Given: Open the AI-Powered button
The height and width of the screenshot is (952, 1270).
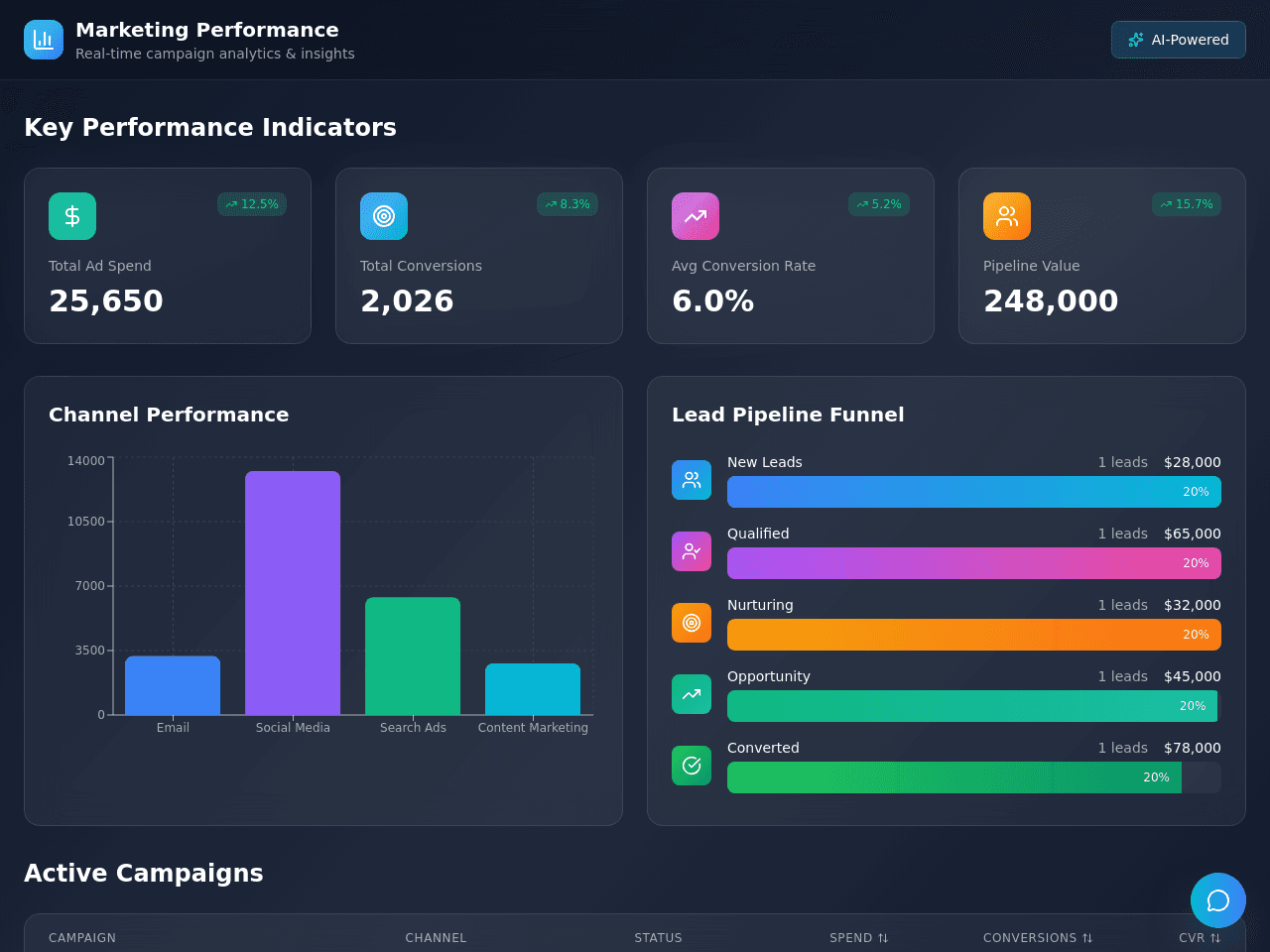Looking at the screenshot, I should (1179, 40).
